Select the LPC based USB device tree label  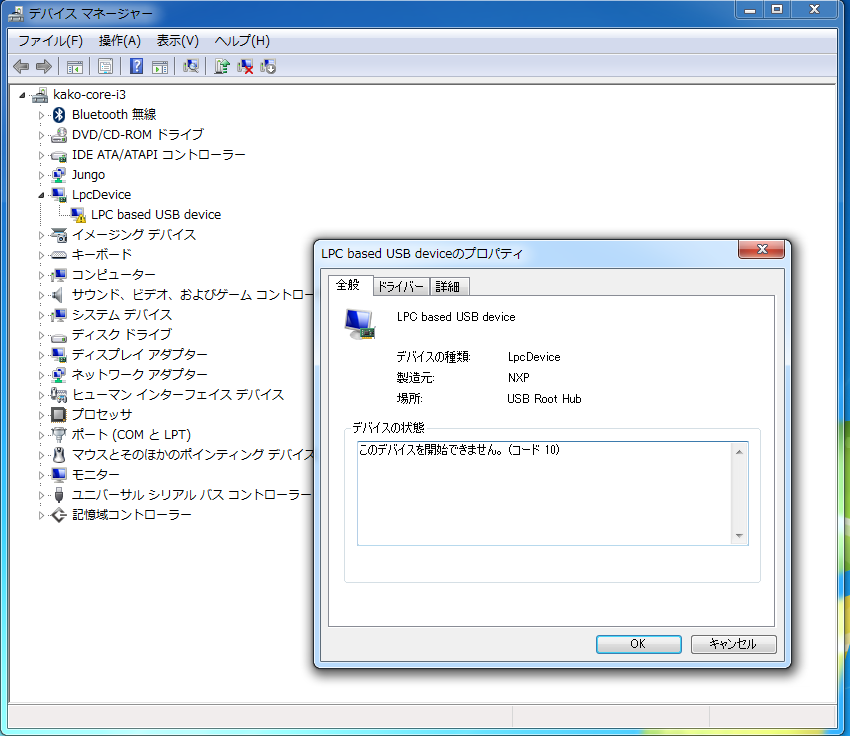(x=156, y=215)
